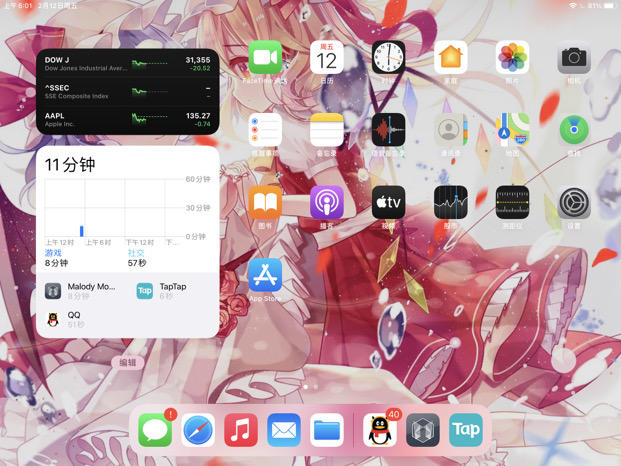Image resolution: width=621 pixels, height=466 pixels.
Task: Tap the Wi-Fi icon in status bar
Action: click(572, 6)
